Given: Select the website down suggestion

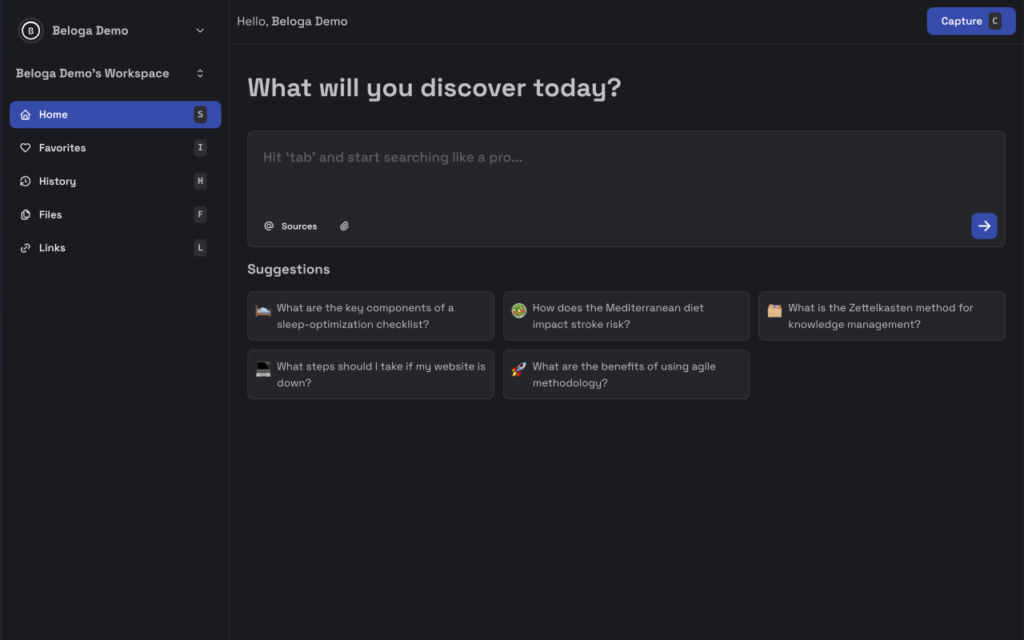Looking at the screenshot, I should pyautogui.click(x=370, y=374).
